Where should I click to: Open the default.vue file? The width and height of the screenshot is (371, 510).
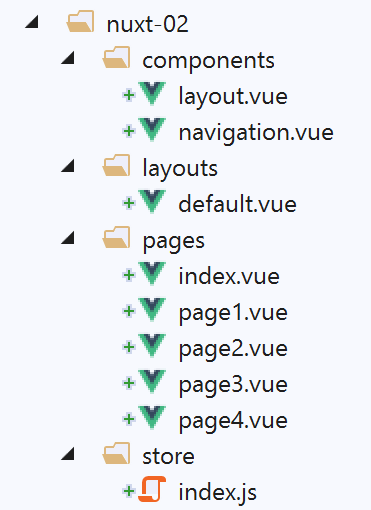point(238,203)
